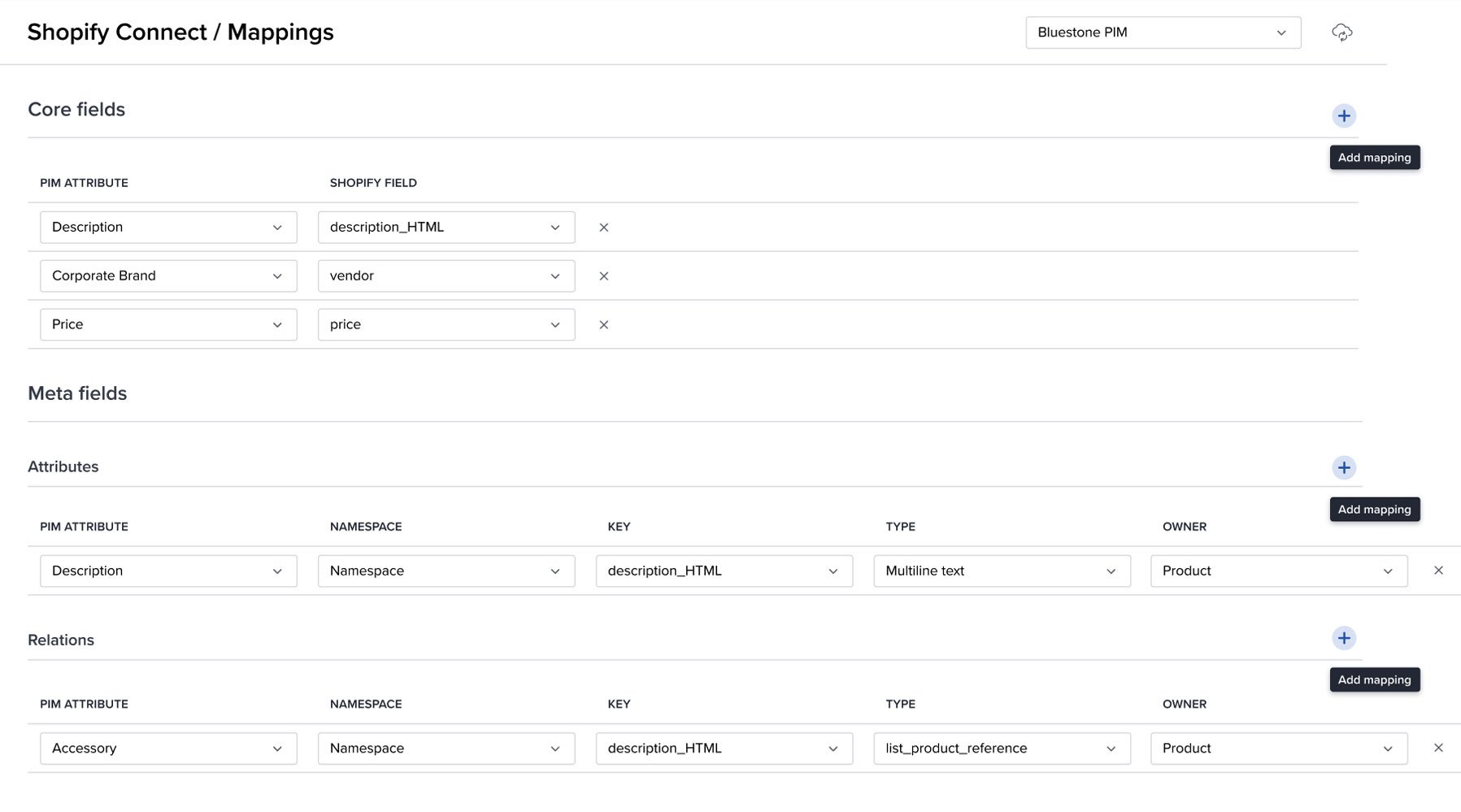Open the Accessory PIM attribute dropdown
Image resolution: width=1461 pixels, height=812 pixels.
coord(167,748)
